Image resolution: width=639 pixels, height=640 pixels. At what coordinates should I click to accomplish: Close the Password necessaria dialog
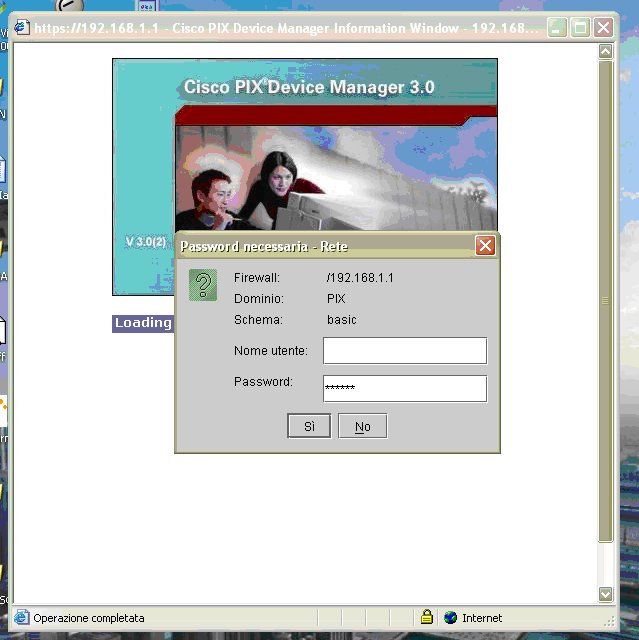pyautogui.click(x=485, y=246)
